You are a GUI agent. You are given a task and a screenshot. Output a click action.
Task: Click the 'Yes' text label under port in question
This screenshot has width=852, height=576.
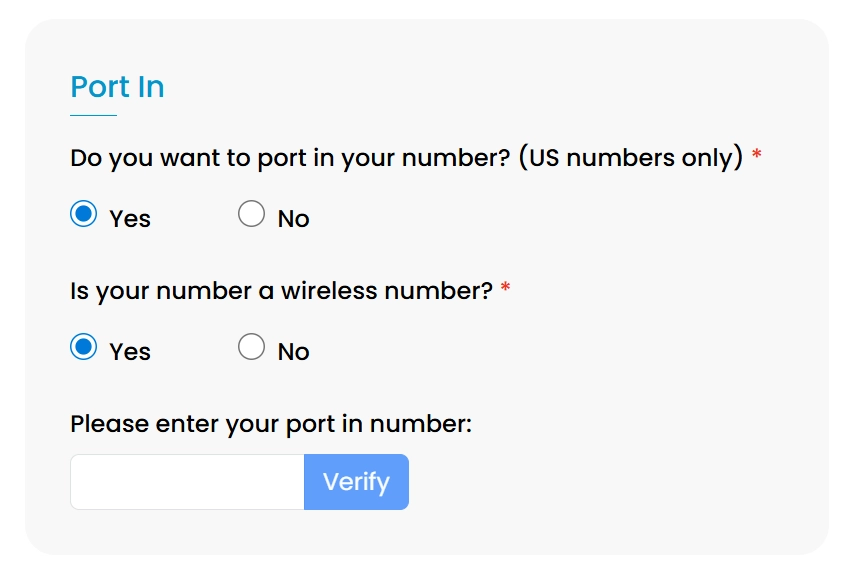click(x=130, y=219)
